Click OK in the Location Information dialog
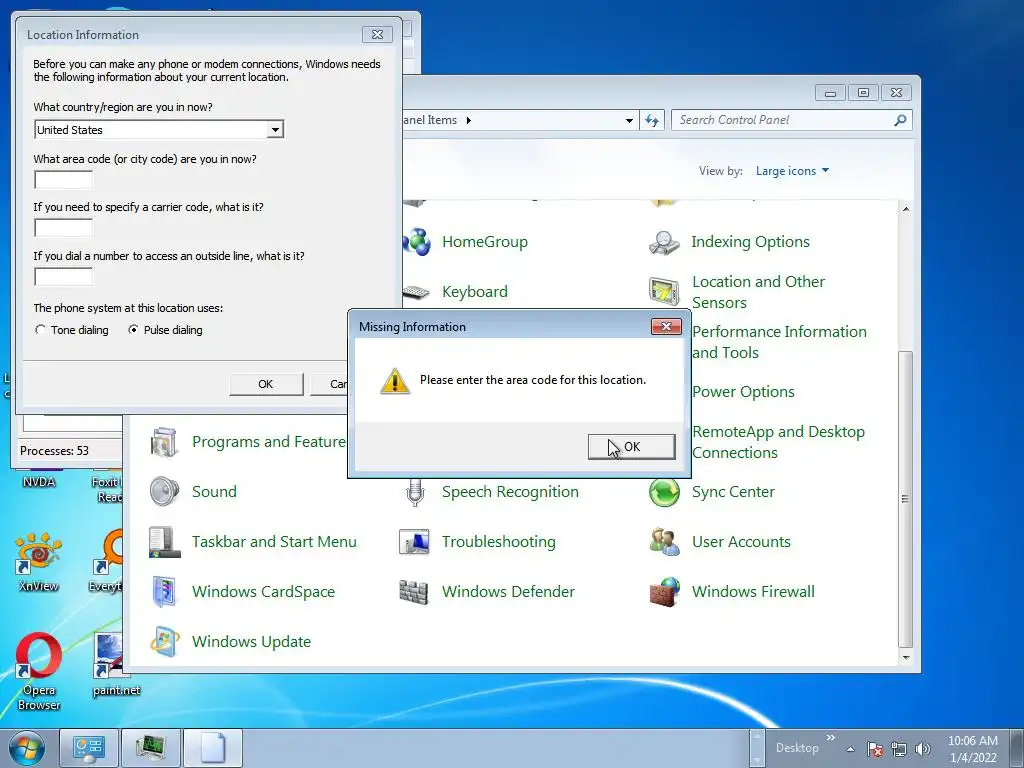This screenshot has height=768, width=1024. (x=266, y=384)
